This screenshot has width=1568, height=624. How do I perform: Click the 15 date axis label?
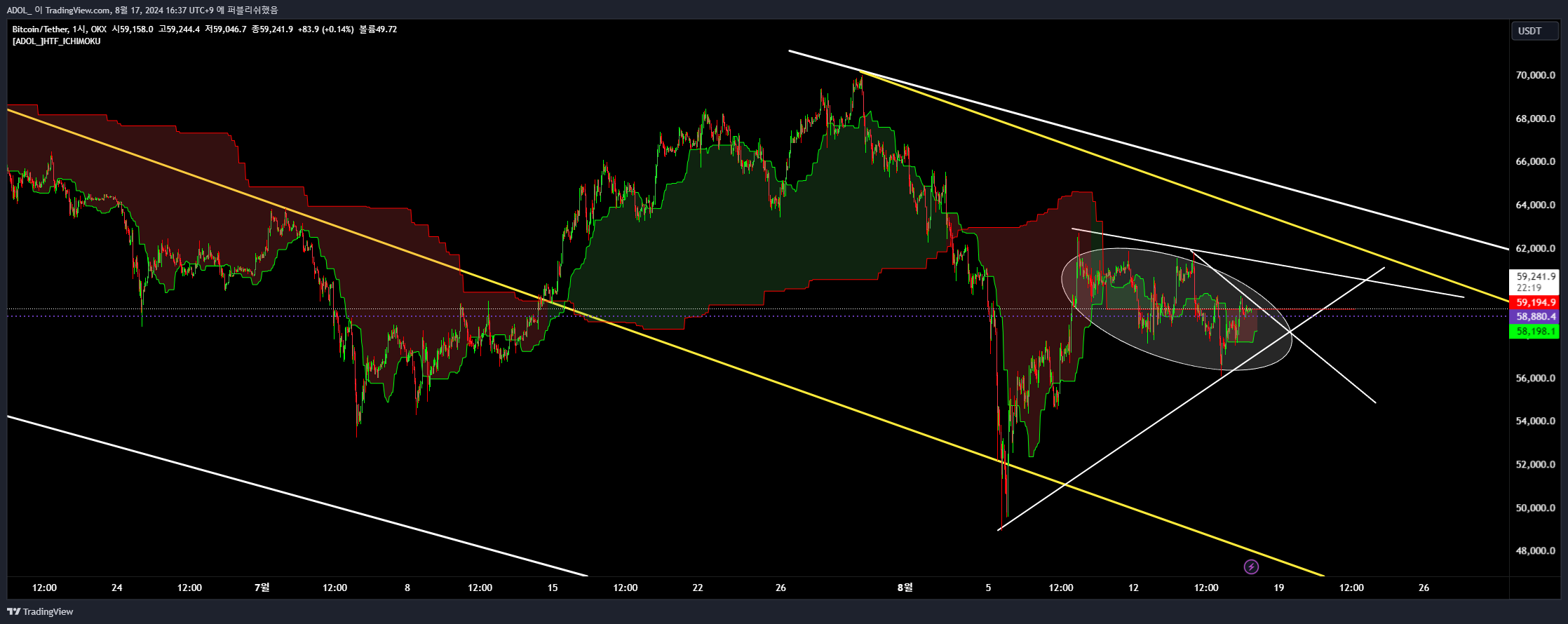(x=553, y=588)
